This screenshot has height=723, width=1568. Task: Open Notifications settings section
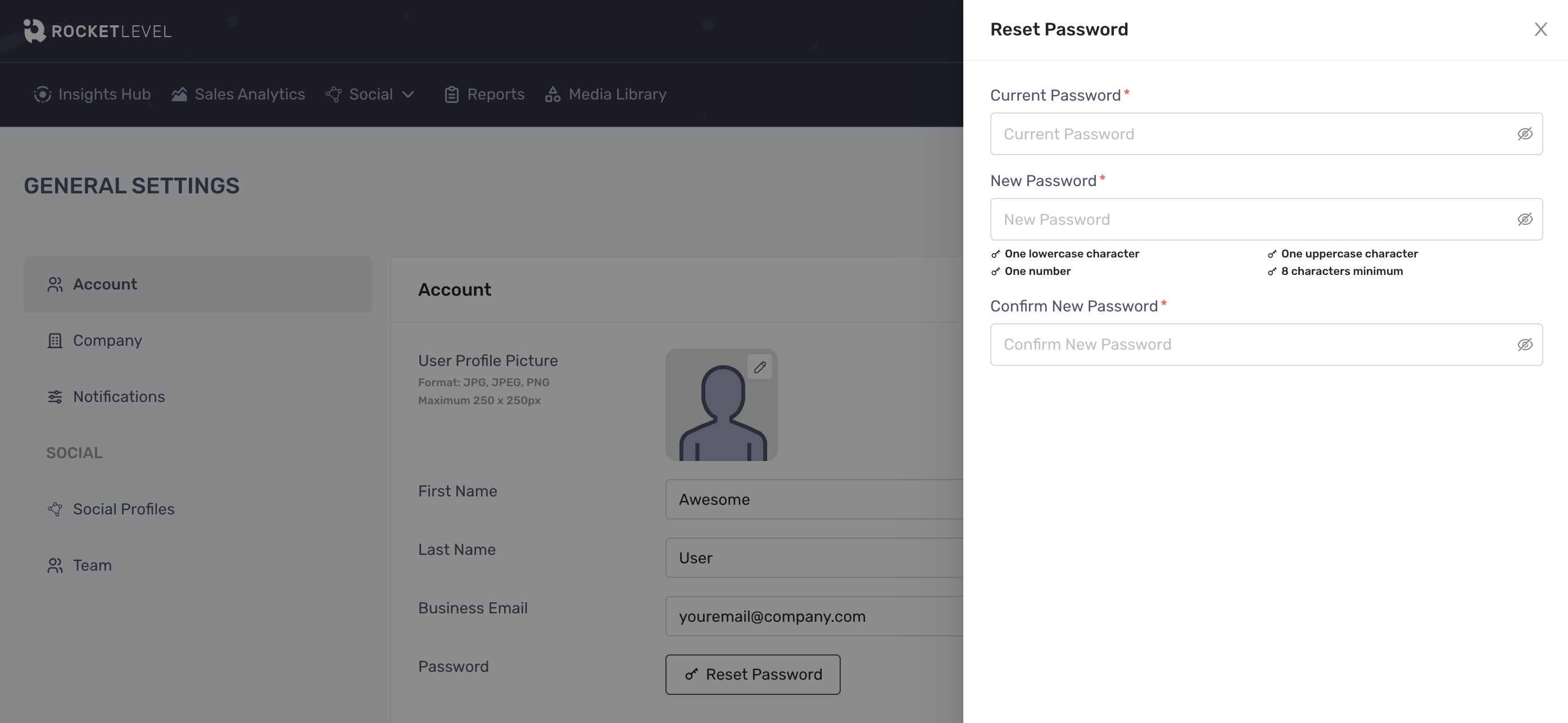click(198, 396)
